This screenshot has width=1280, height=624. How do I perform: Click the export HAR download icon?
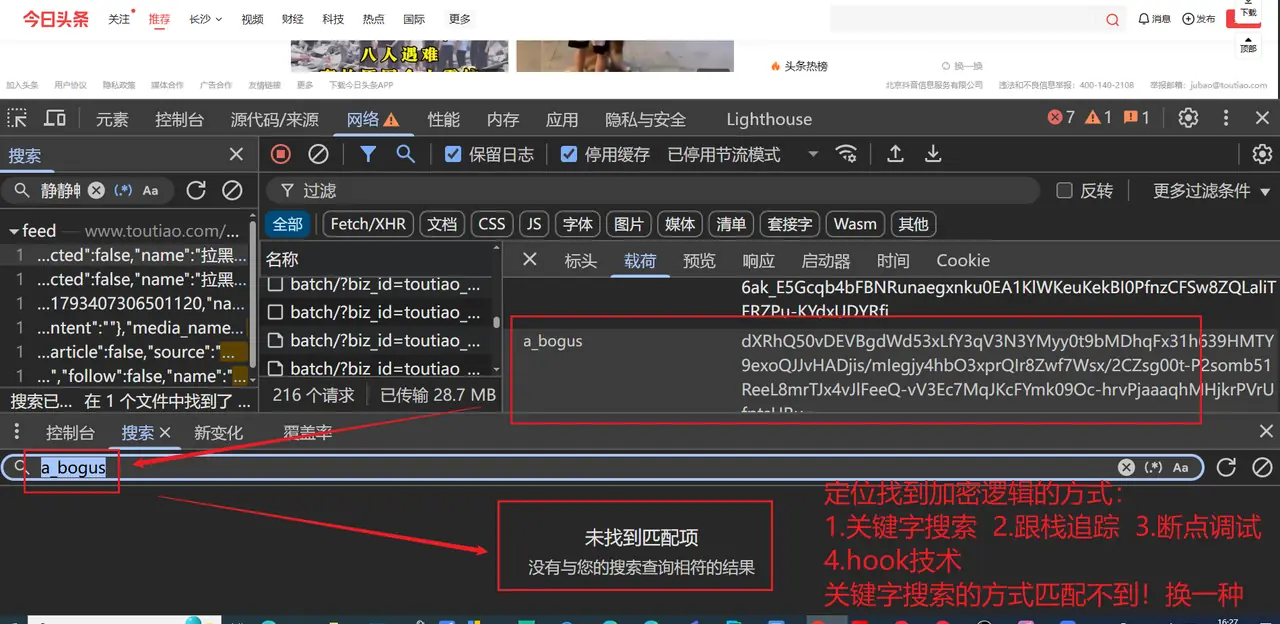point(933,154)
